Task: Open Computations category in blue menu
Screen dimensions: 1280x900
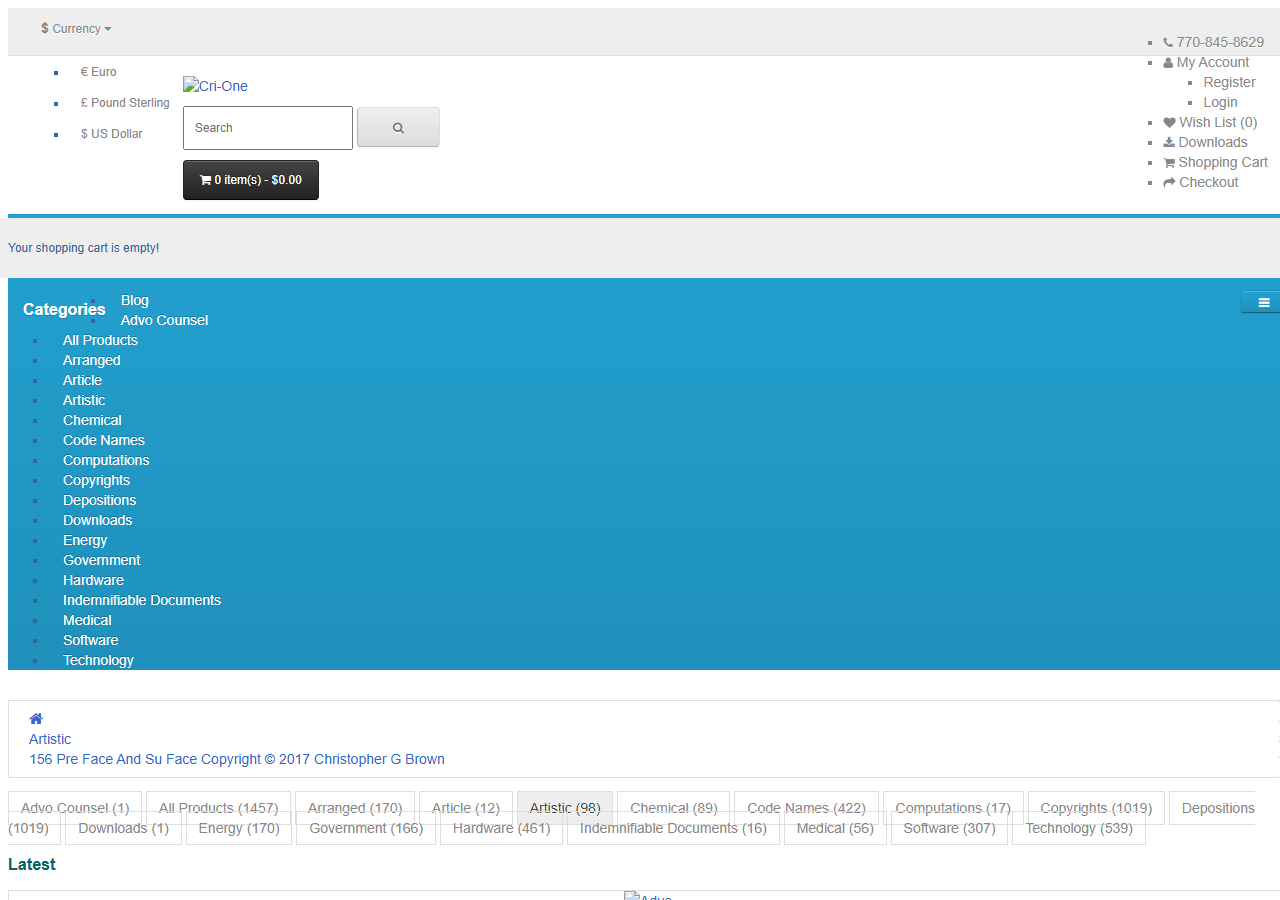Action: tap(106, 460)
